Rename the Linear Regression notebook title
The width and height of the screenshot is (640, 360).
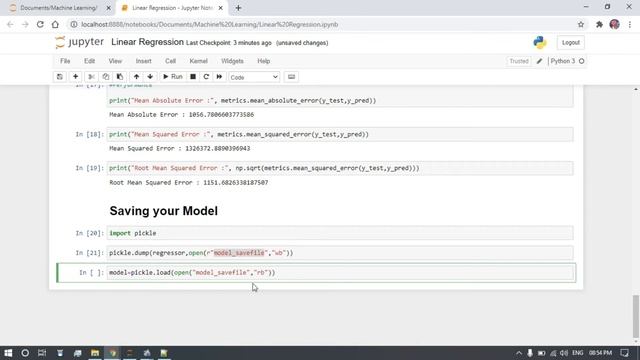(147, 42)
